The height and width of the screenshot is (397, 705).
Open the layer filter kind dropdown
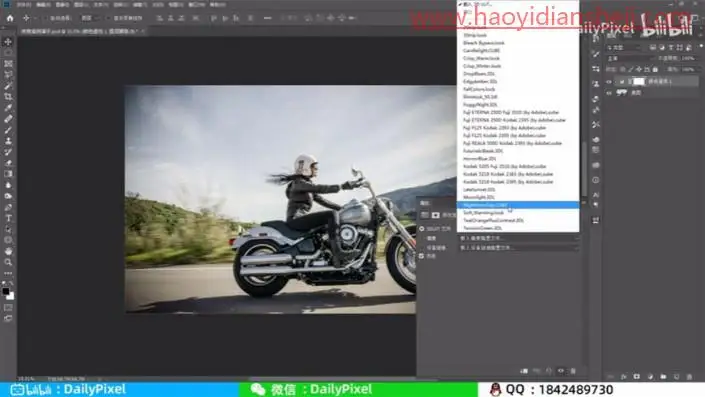(625, 48)
